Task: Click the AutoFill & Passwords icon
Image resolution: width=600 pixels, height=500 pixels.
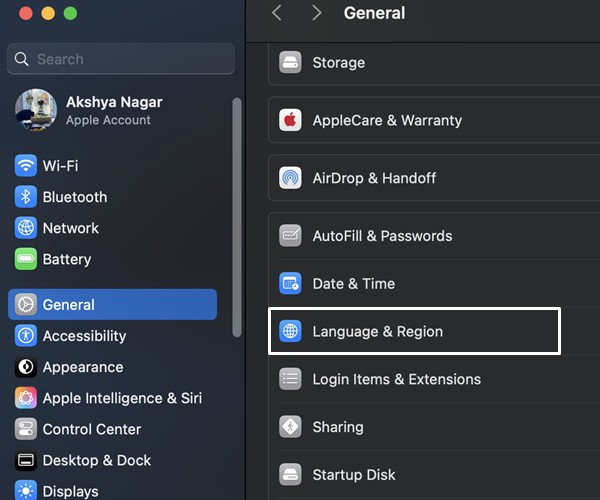Action: point(290,236)
